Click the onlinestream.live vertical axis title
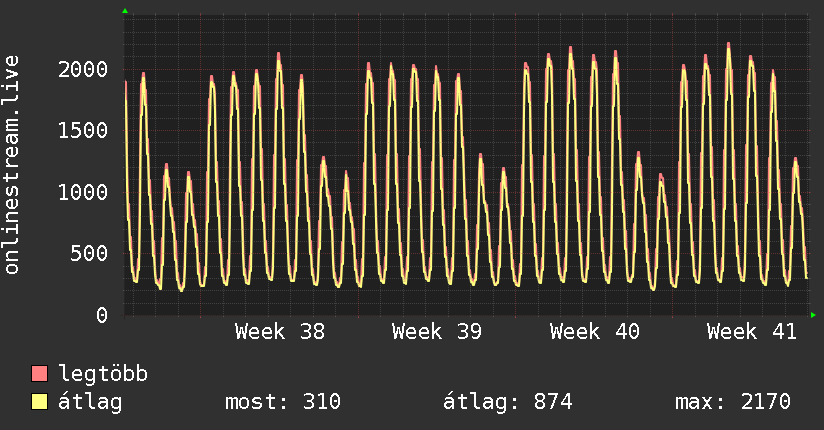 click(x=11, y=165)
